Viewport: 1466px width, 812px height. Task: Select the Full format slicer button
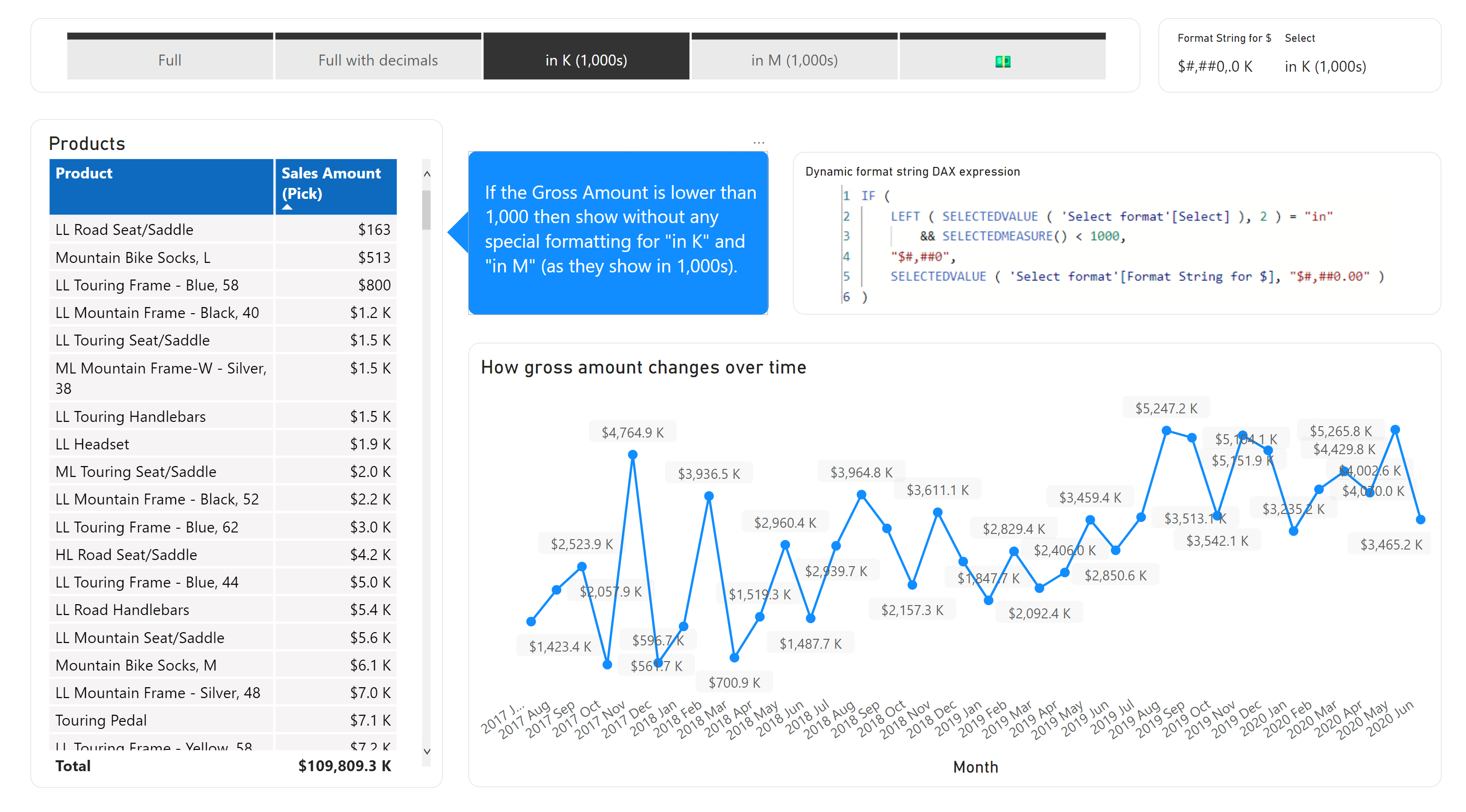(169, 56)
